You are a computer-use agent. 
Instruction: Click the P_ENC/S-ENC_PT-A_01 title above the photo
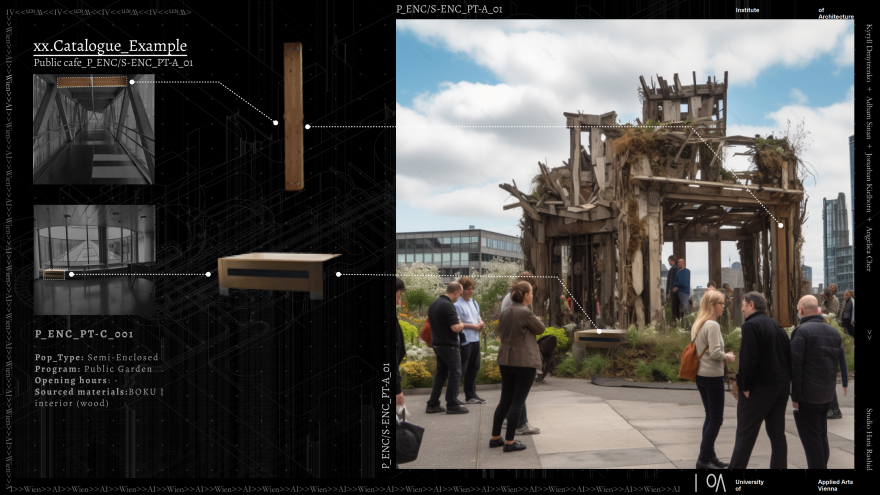pos(449,9)
